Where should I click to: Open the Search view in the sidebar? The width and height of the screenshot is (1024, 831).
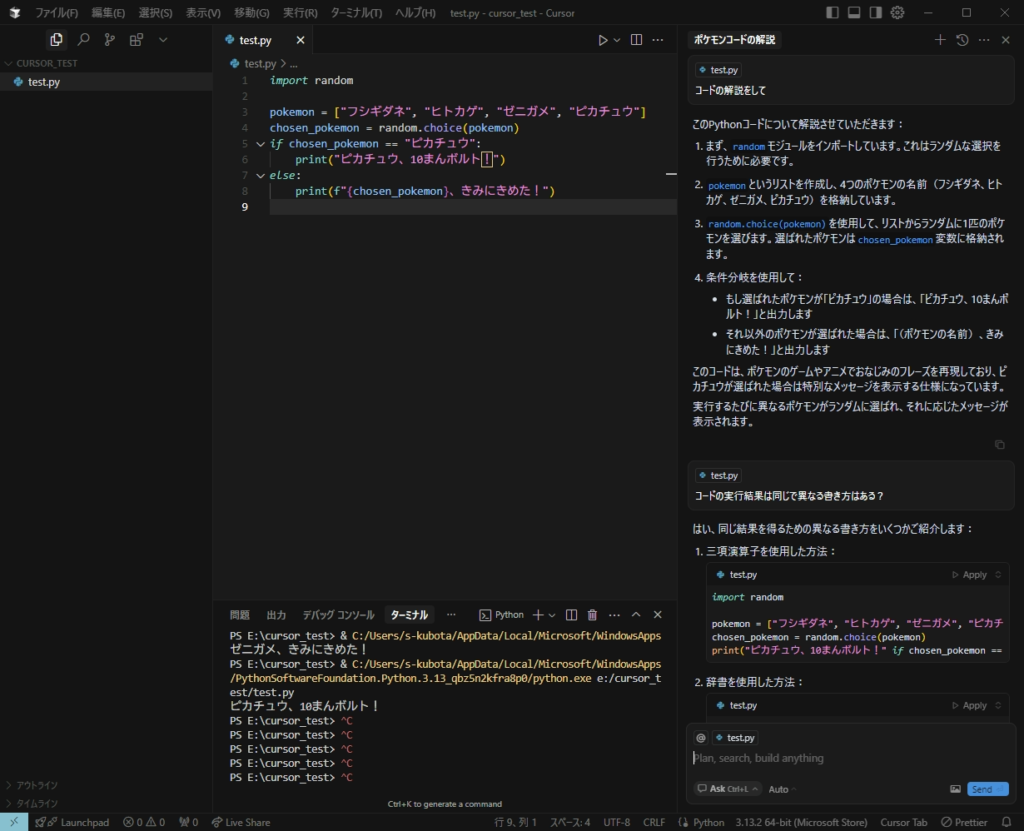point(83,40)
